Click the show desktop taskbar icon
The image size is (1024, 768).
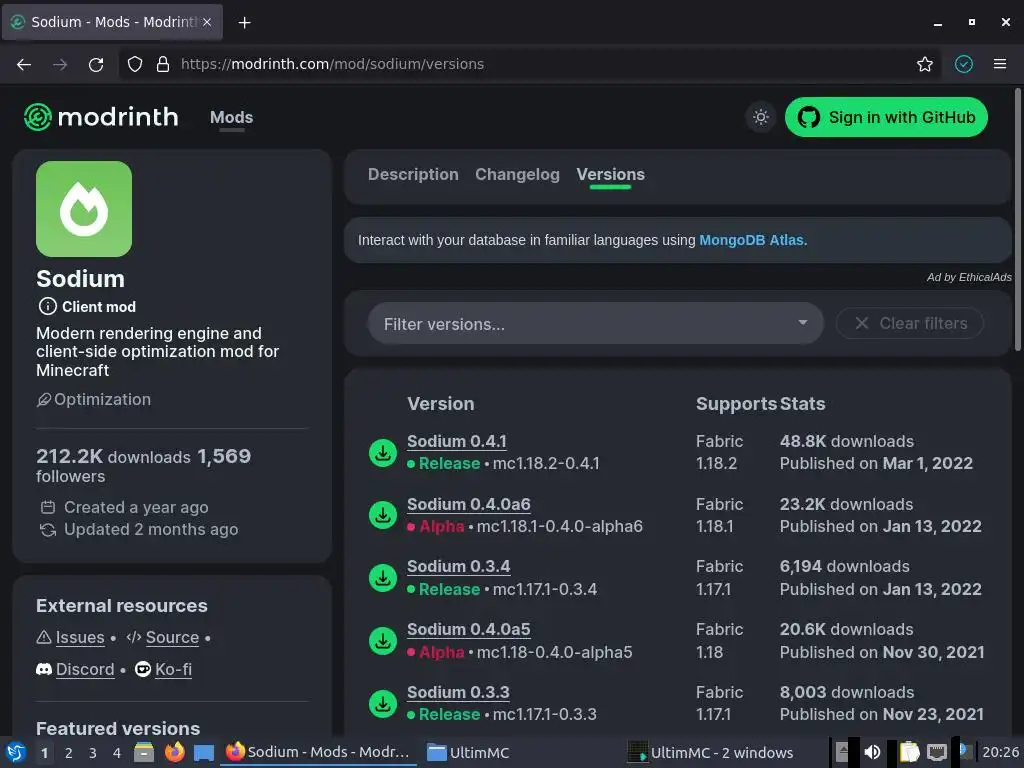click(x=204, y=752)
